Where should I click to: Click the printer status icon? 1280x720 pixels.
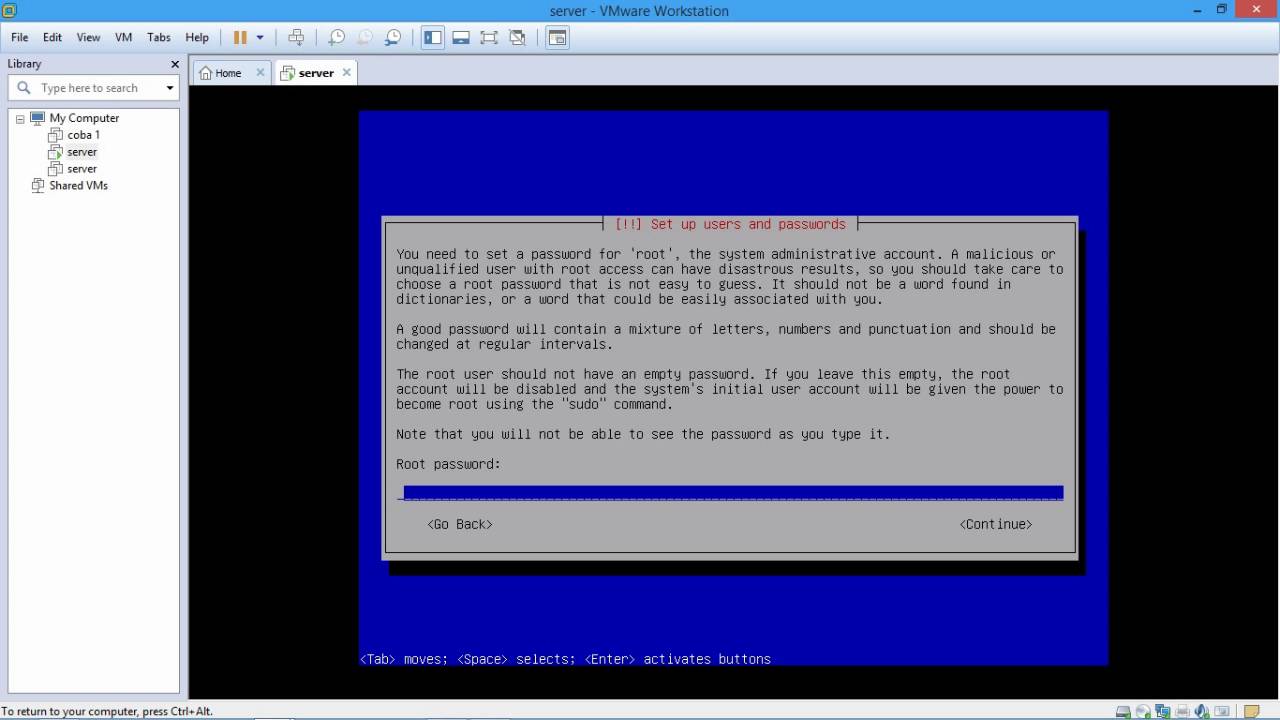[x=1182, y=711]
